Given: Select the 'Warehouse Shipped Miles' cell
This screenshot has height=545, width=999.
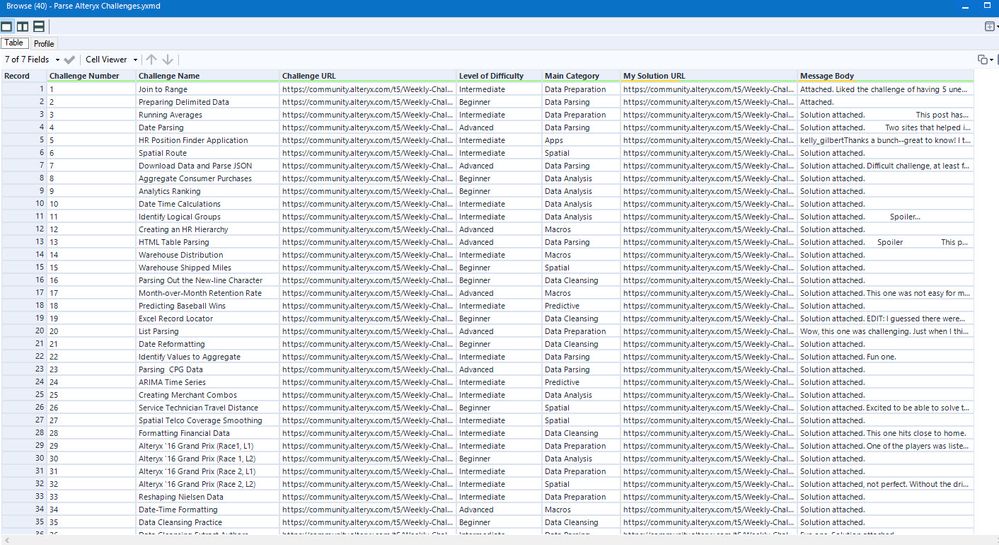Looking at the screenshot, I should 208,268.
